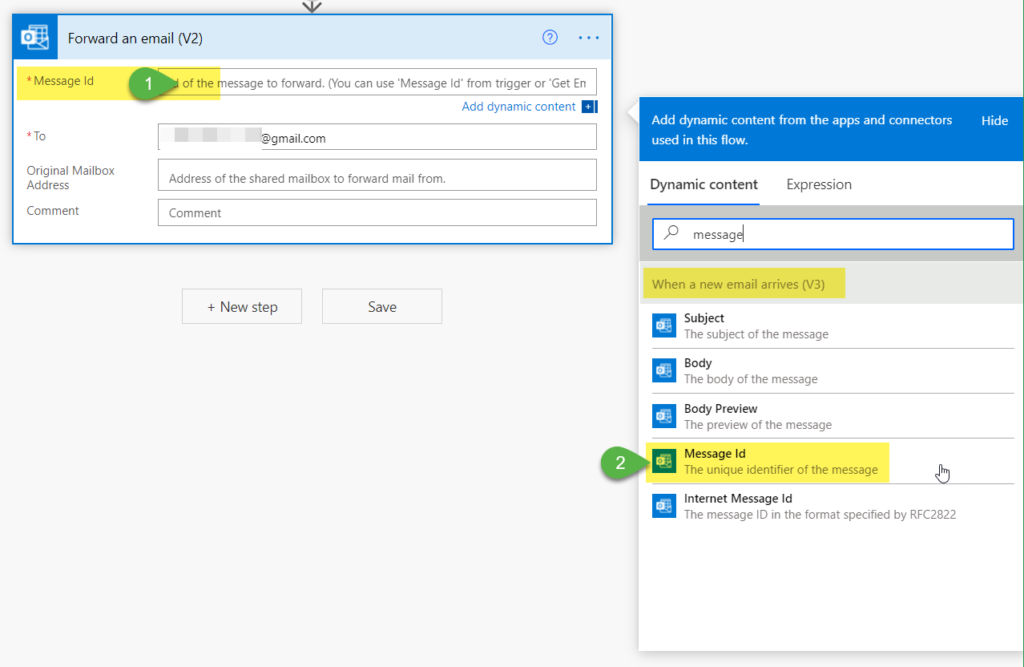The height and width of the screenshot is (667, 1024).
Task: Click the Save button
Action: [x=382, y=306]
